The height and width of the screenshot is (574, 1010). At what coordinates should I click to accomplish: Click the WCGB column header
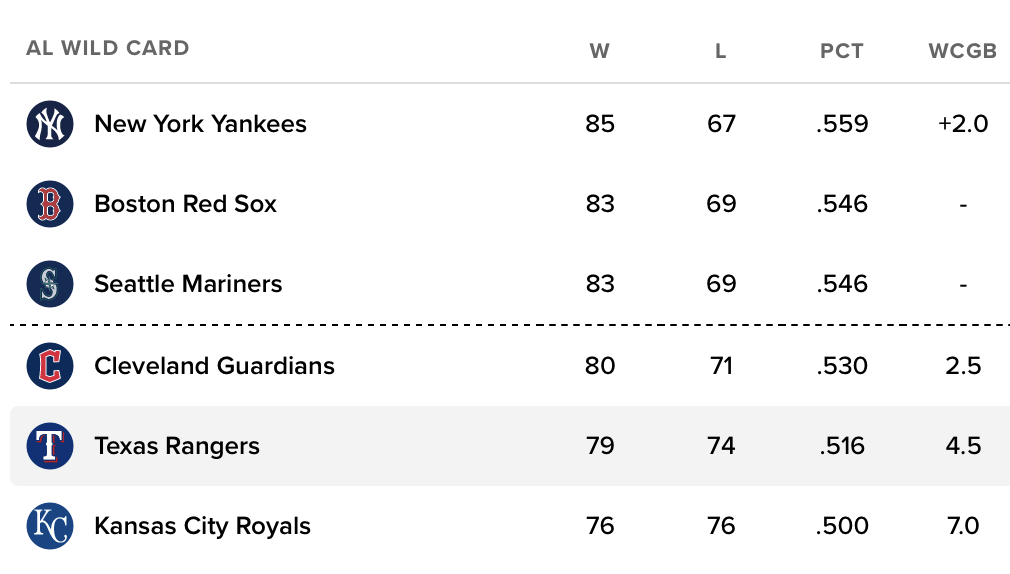pyautogui.click(x=963, y=51)
